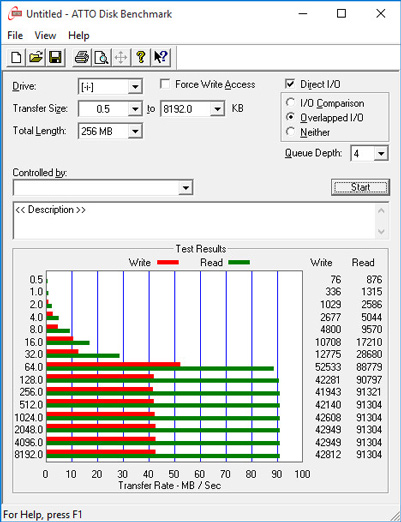Select the Neither radio button

tap(291, 132)
